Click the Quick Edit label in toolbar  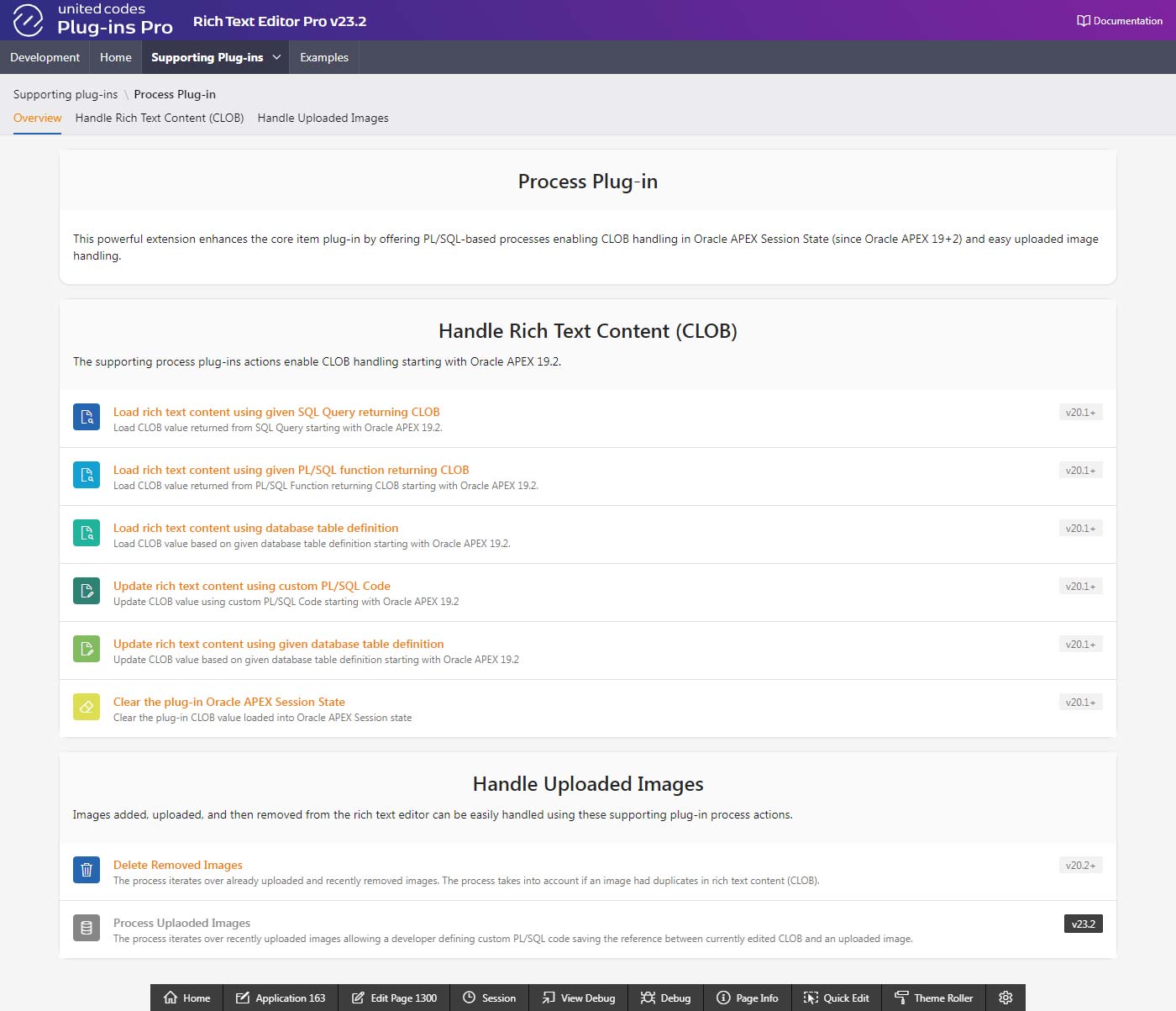[846, 998]
